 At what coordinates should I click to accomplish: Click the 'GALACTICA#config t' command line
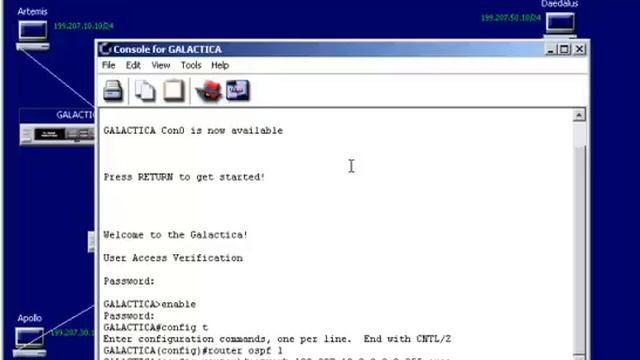point(156,328)
